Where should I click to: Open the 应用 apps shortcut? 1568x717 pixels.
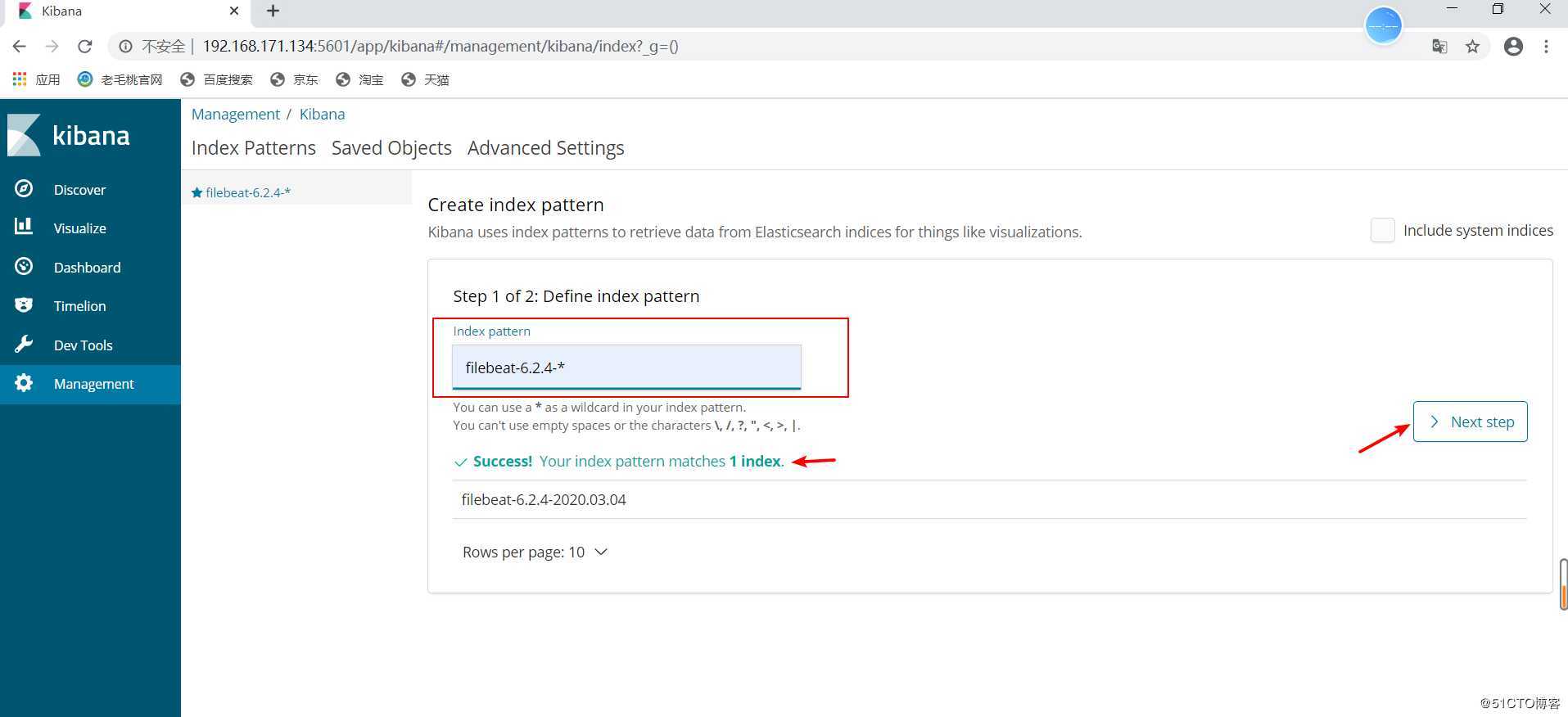[37, 79]
